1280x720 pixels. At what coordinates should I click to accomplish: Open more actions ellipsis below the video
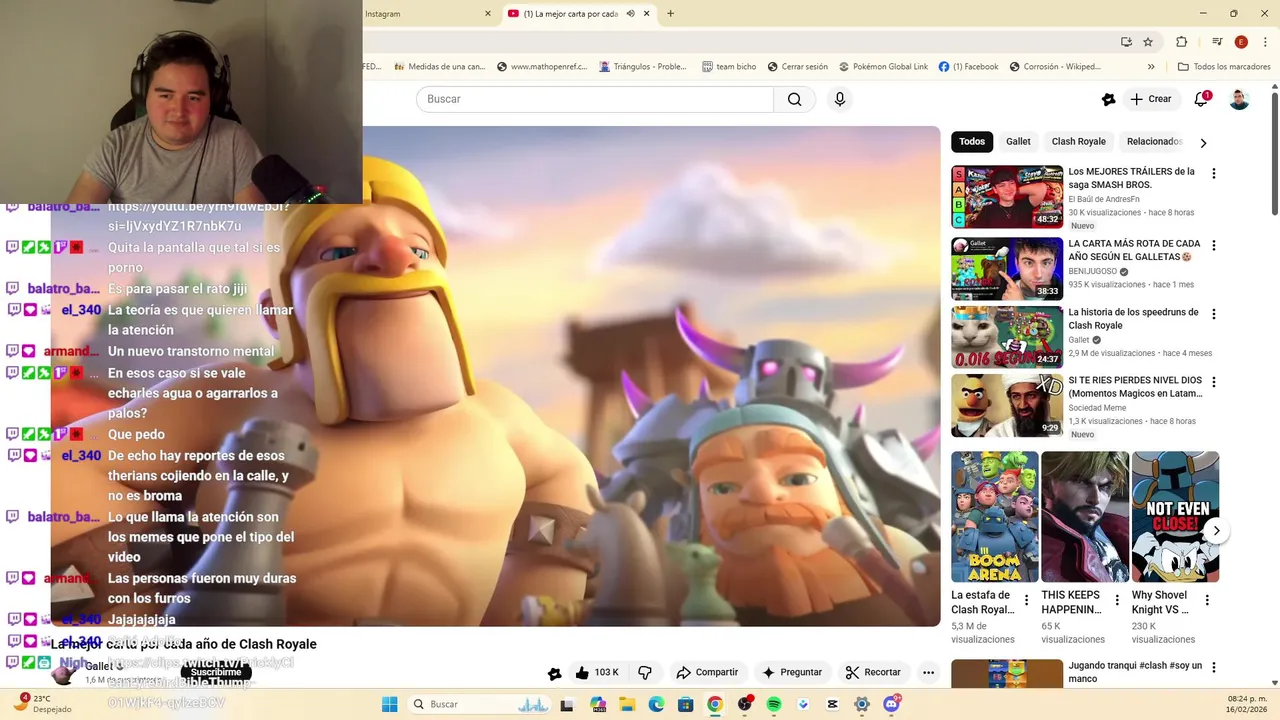928,672
